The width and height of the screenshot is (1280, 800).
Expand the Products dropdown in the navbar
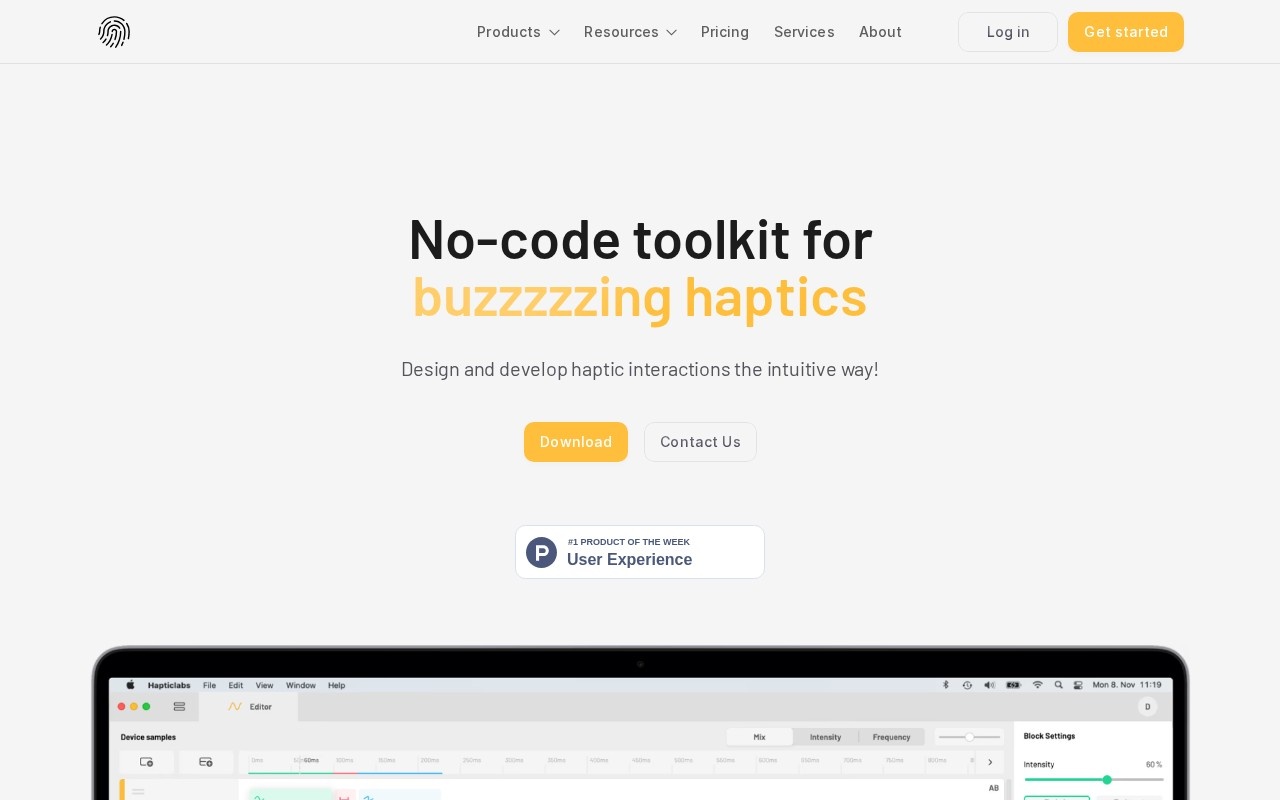pyautogui.click(x=518, y=32)
